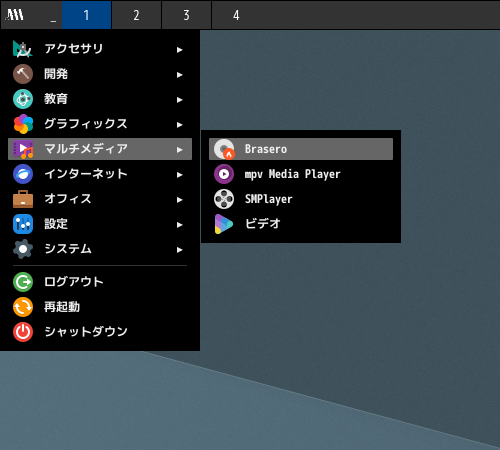
Task: Click the SMPlayer film reel icon
Action: tap(224, 199)
